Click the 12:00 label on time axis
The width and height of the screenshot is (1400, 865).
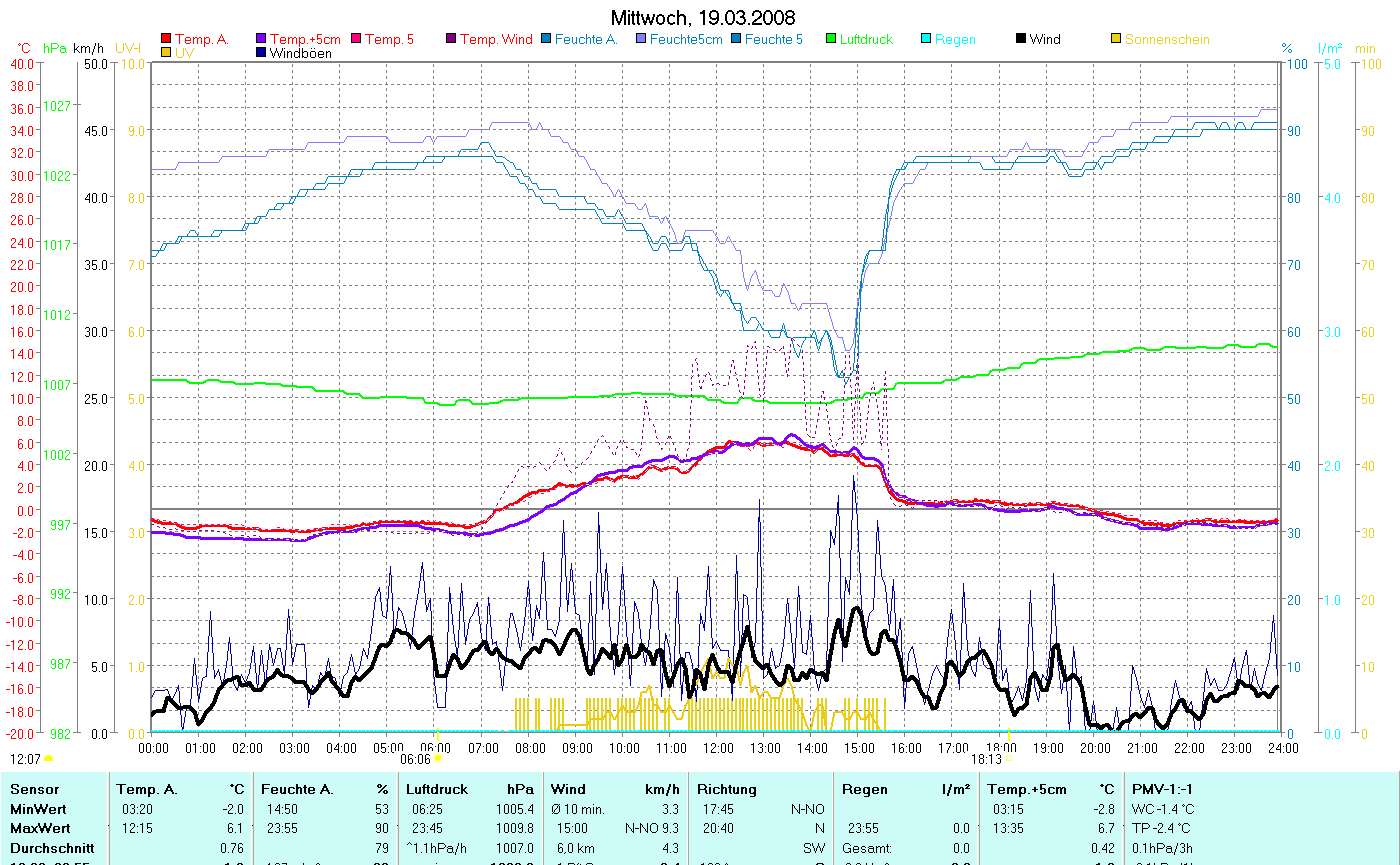pos(717,747)
